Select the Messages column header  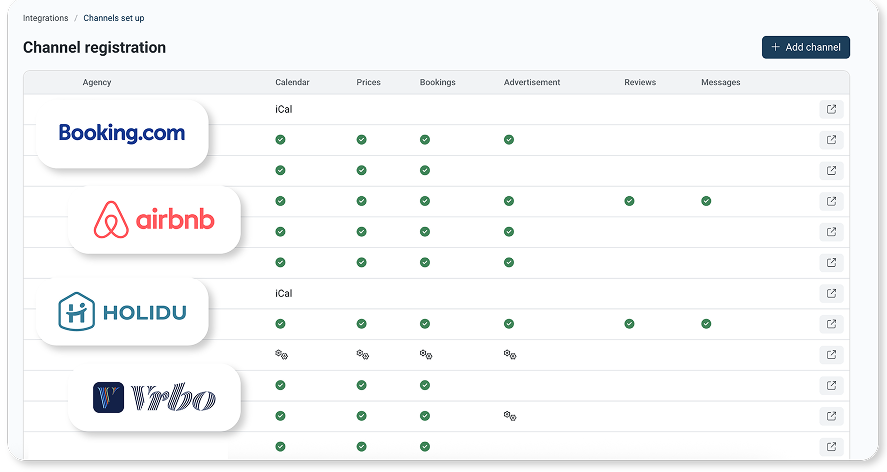(x=721, y=82)
